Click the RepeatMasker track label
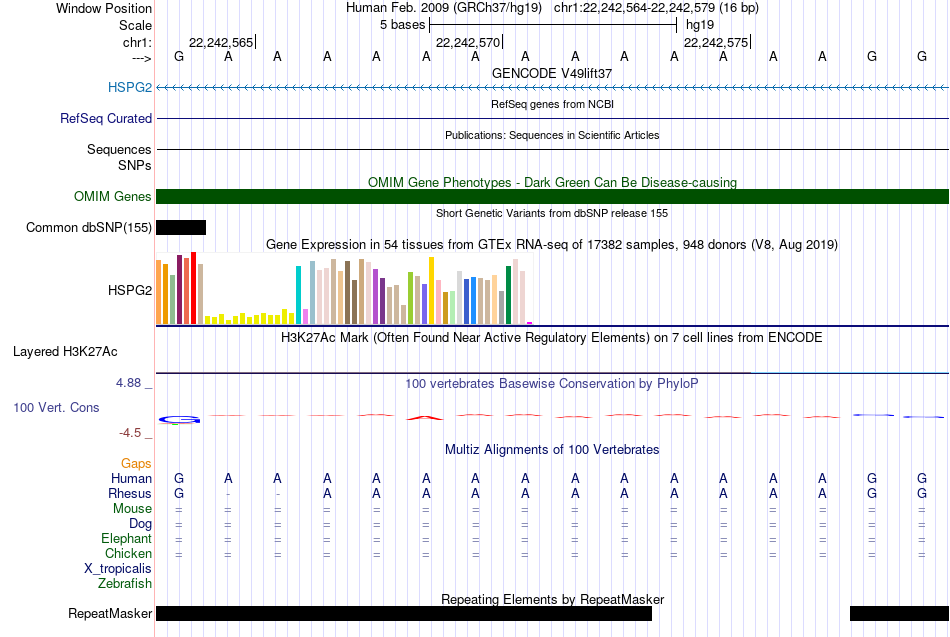950x637 pixels. [x=110, y=613]
